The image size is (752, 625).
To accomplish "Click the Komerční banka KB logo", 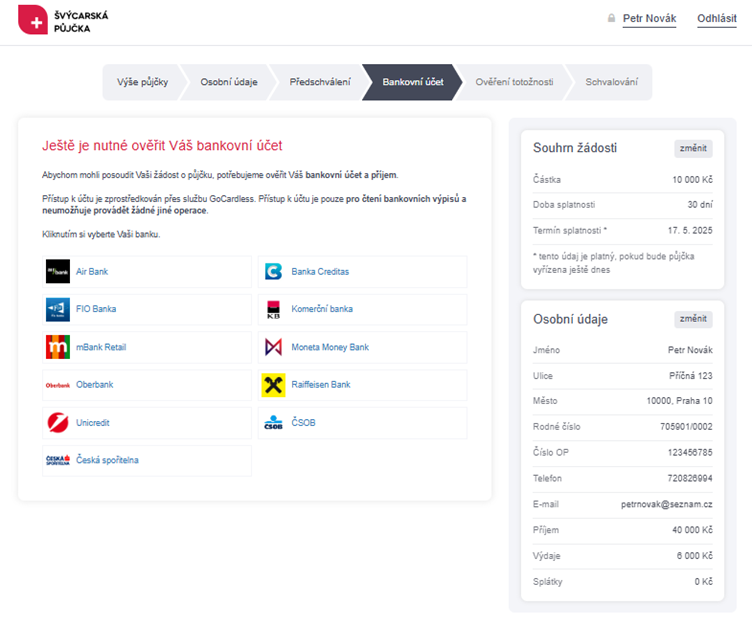I will [x=273, y=309].
